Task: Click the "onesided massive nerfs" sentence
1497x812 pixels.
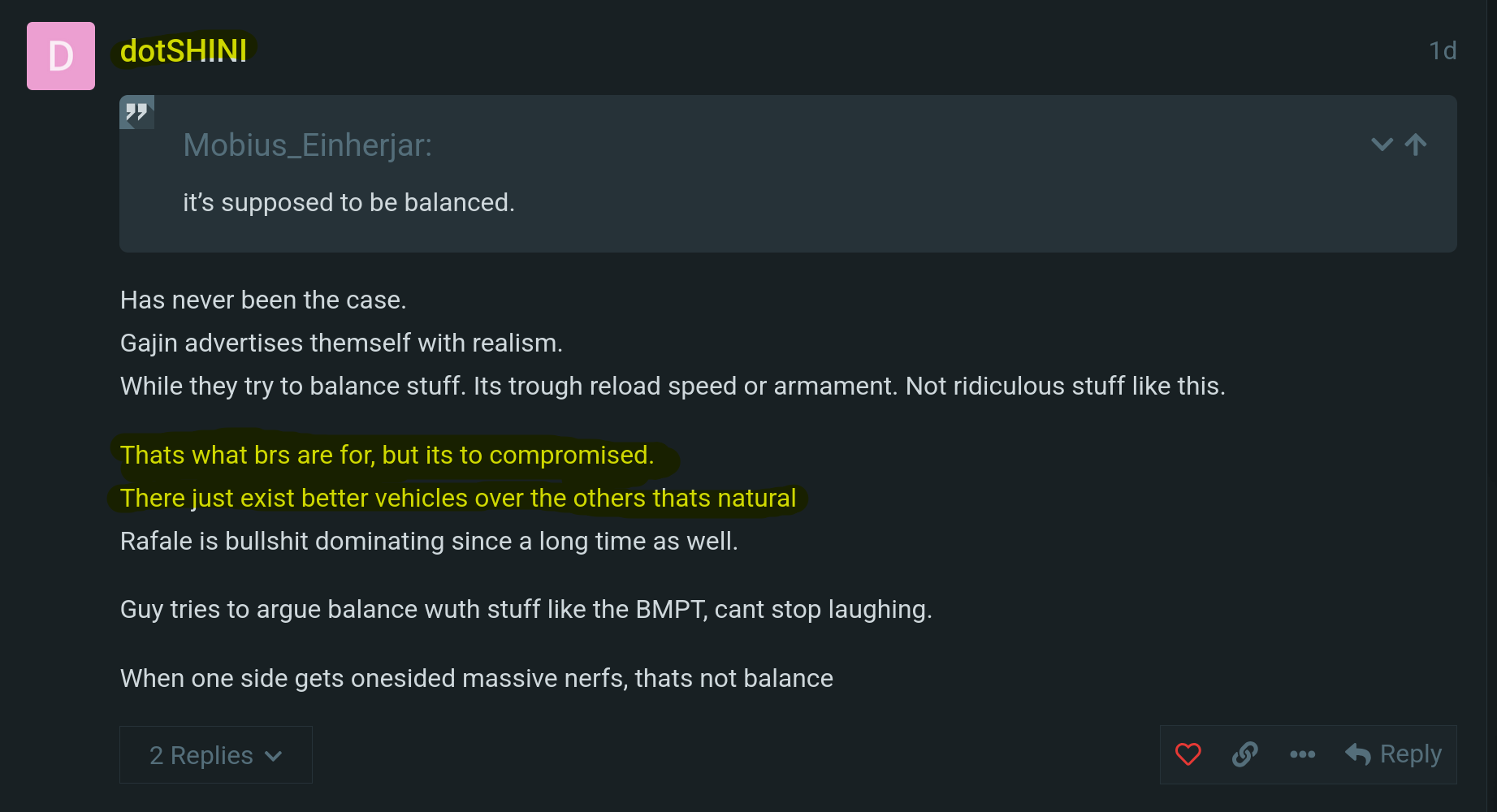Action: coord(476,679)
